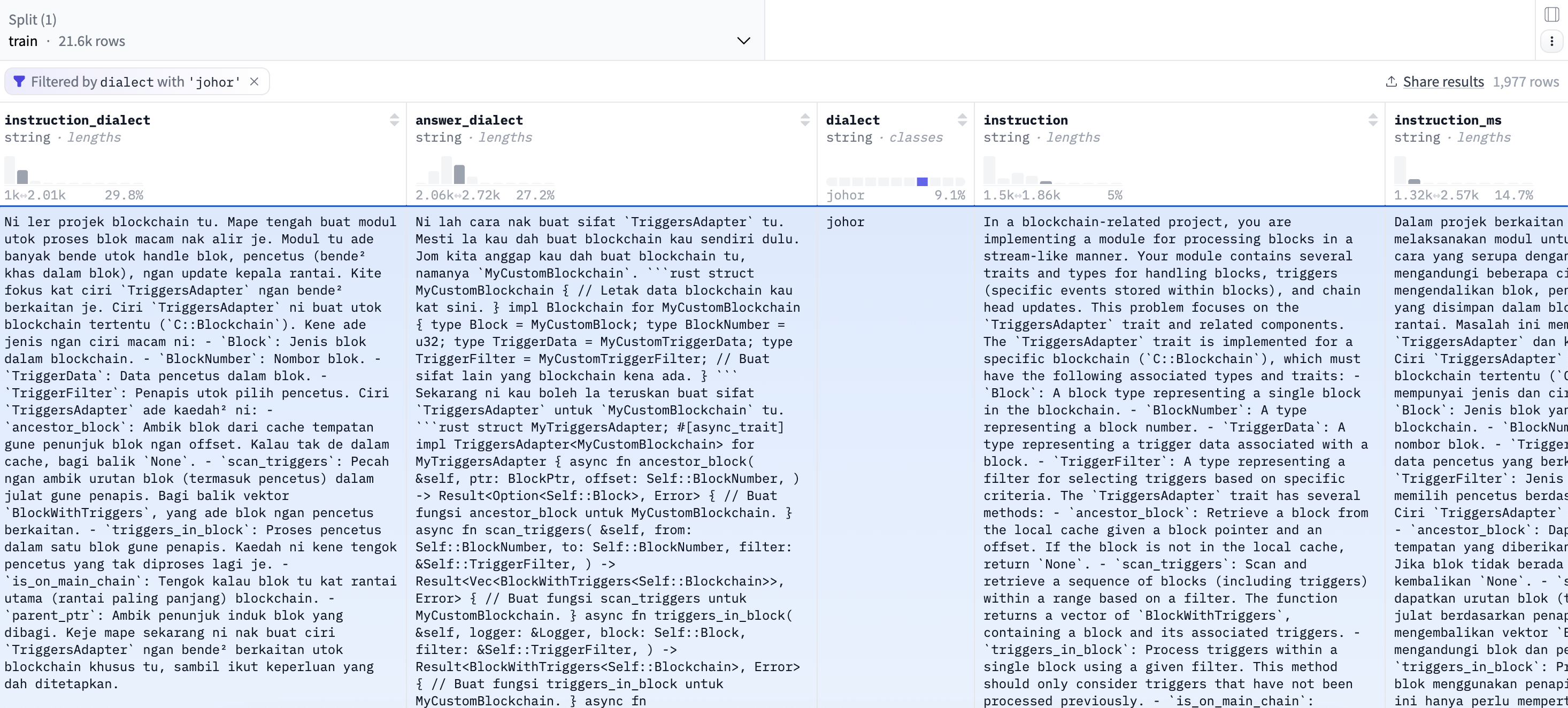The width and height of the screenshot is (1568, 708).
Task: Click the instruction column header
Action: point(1026,120)
